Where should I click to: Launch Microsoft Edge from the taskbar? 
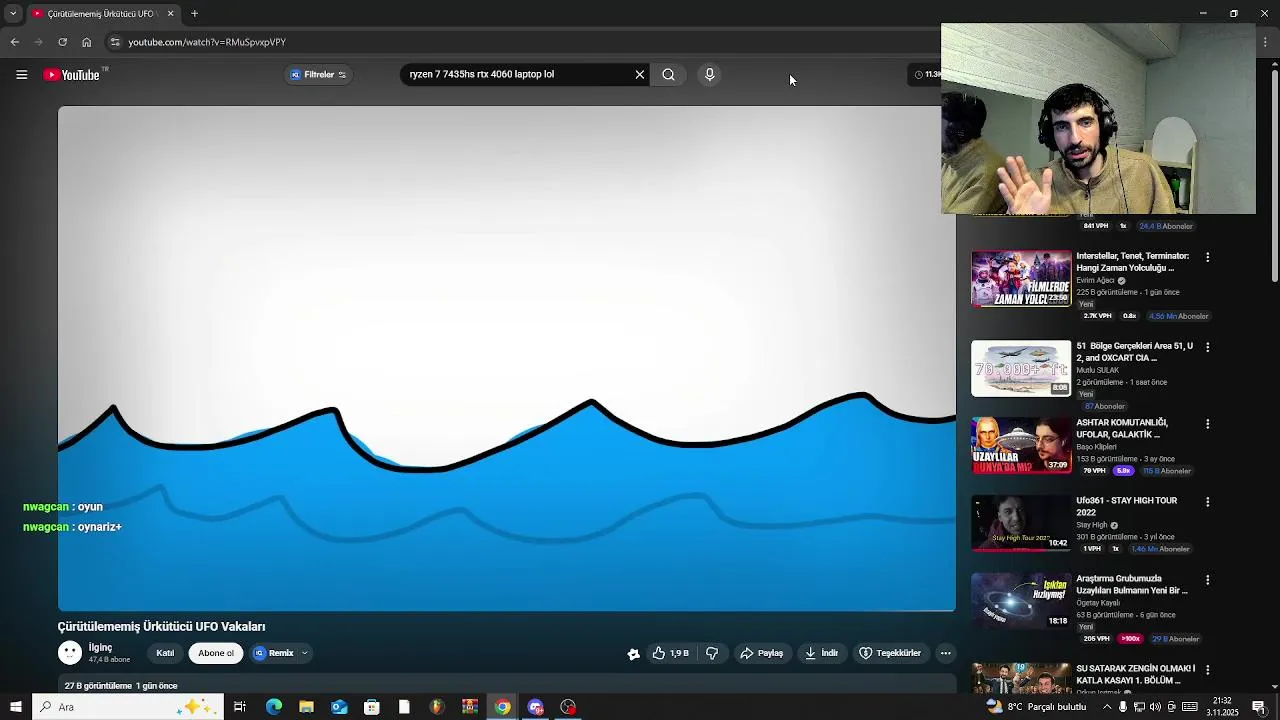pyautogui.click(x=274, y=707)
